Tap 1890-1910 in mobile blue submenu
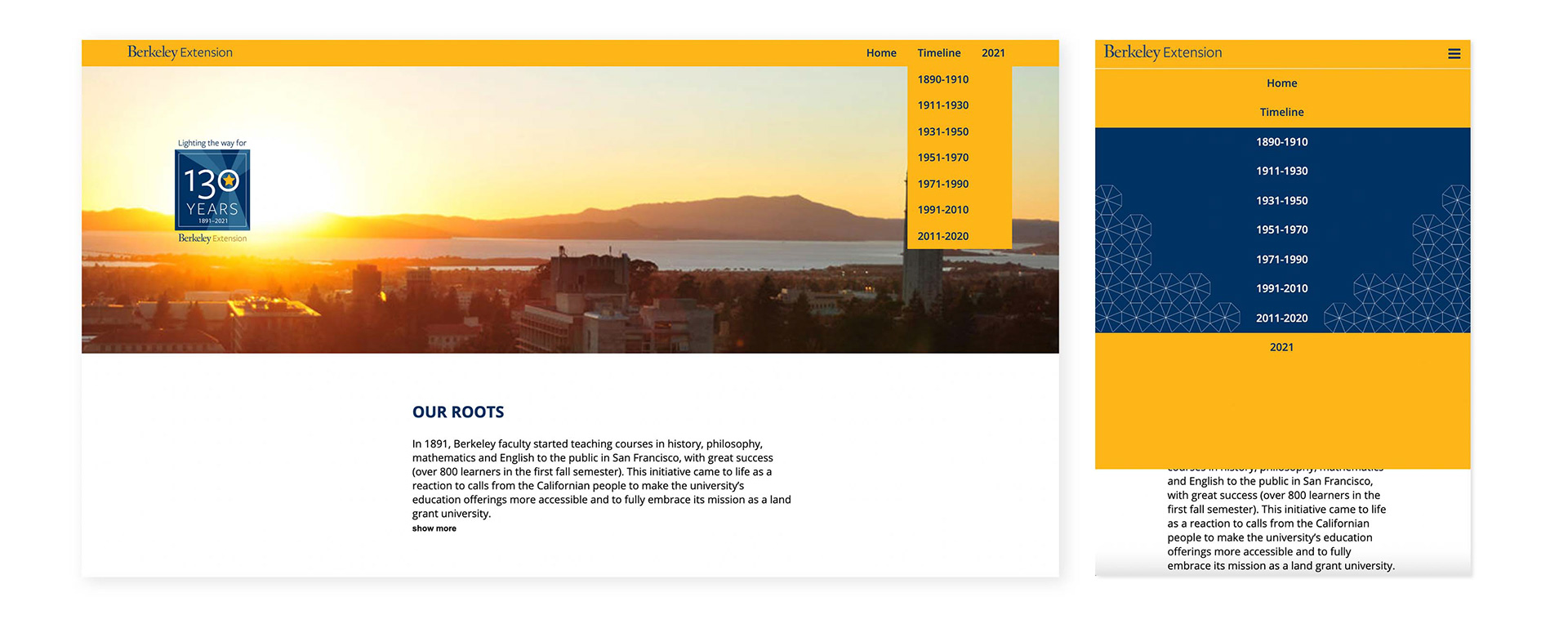Screen dimensions: 1568x637 coord(1282,142)
